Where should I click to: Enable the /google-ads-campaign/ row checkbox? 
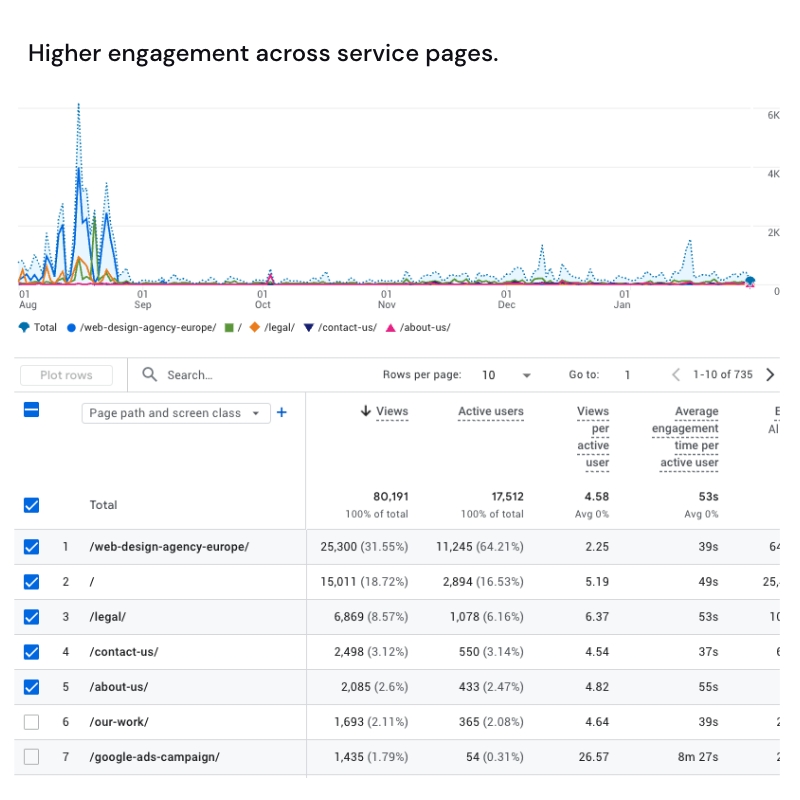(x=31, y=757)
